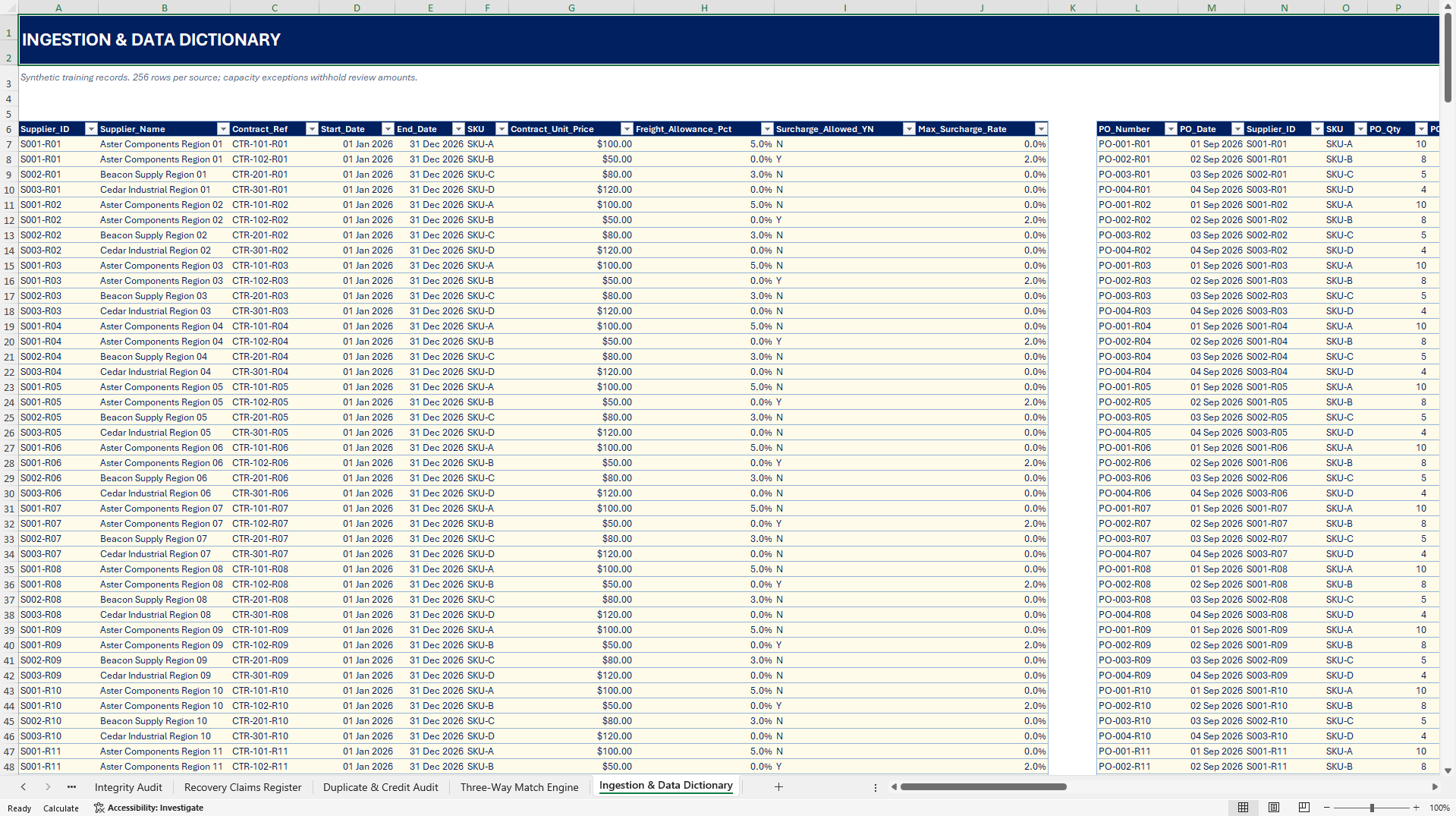Screen dimensions: 1456x816
Task: Click the zoom in plus button
Action: [x=1417, y=808]
